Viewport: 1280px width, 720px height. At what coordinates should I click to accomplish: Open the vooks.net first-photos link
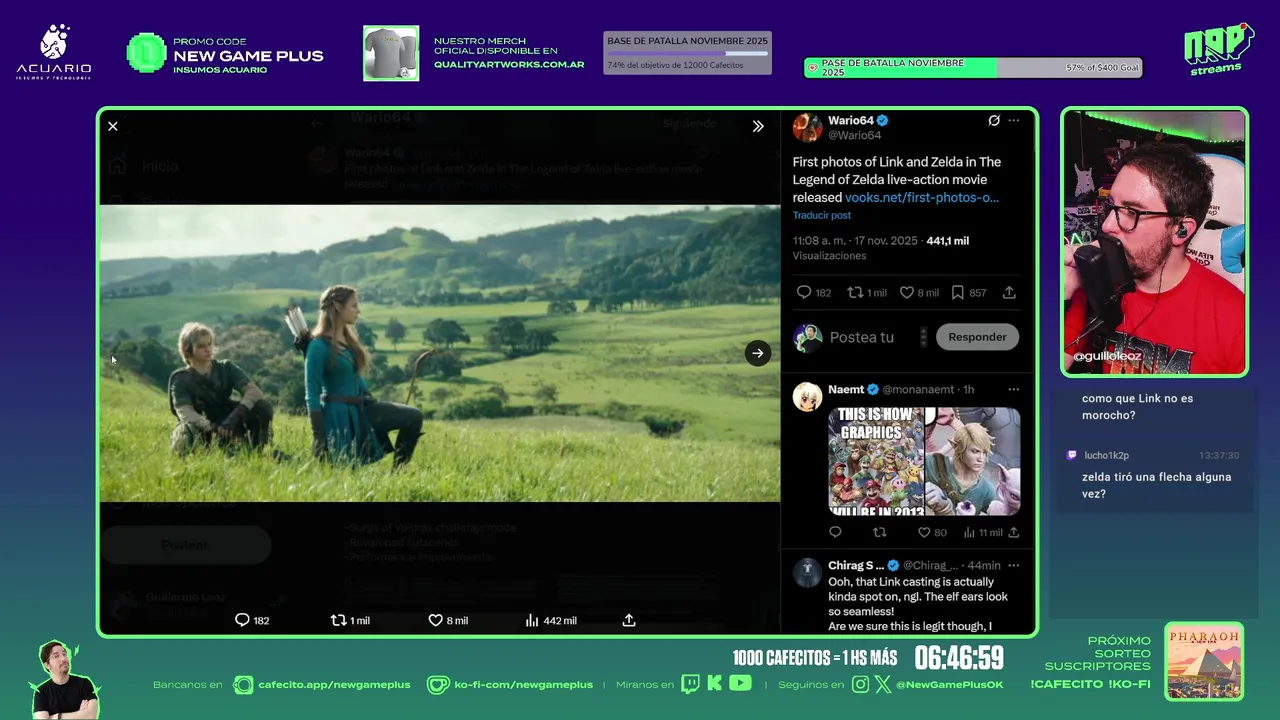(922, 197)
